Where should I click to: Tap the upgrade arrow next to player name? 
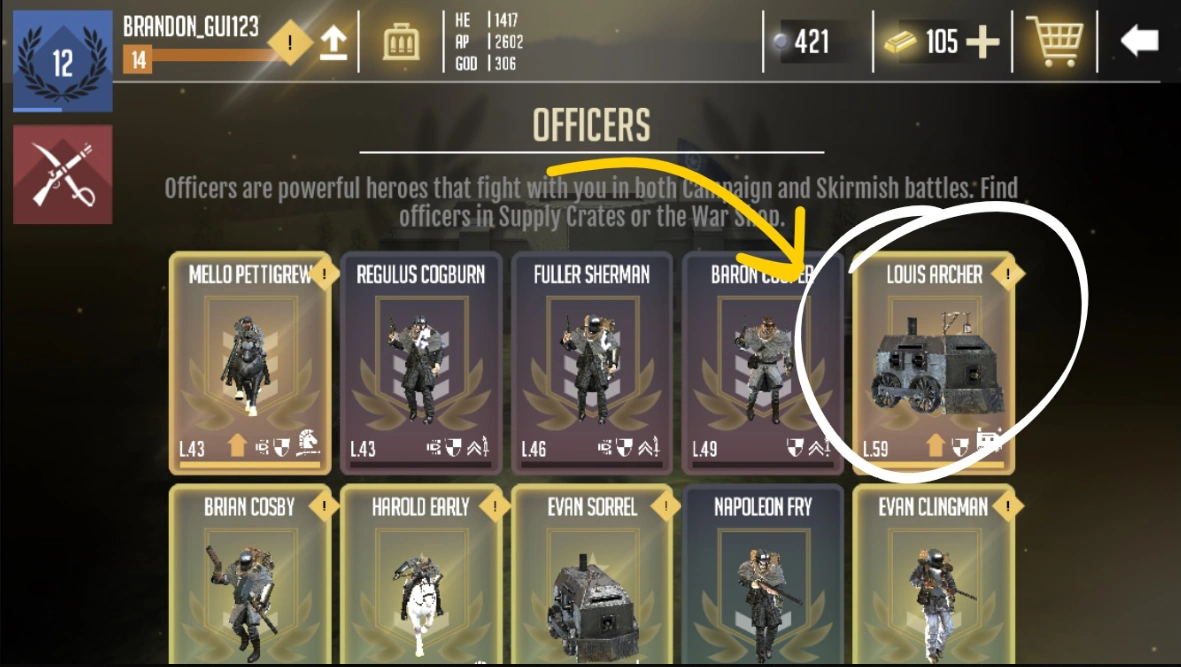(x=333, y=43)
